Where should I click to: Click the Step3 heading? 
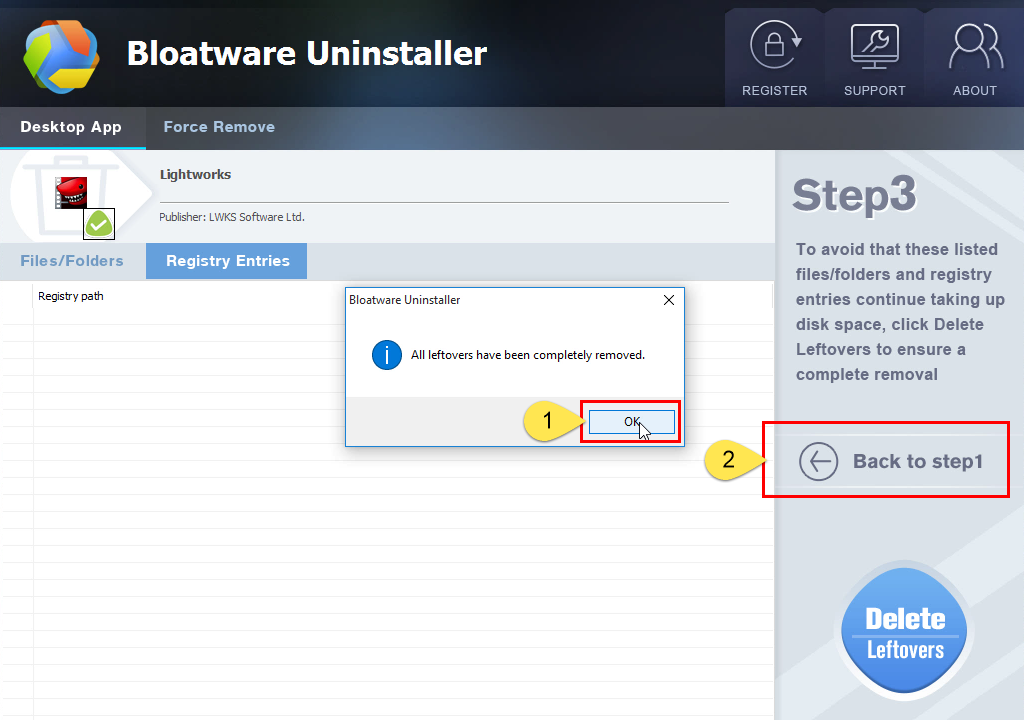pyautogui.click(x=854, y=195)
